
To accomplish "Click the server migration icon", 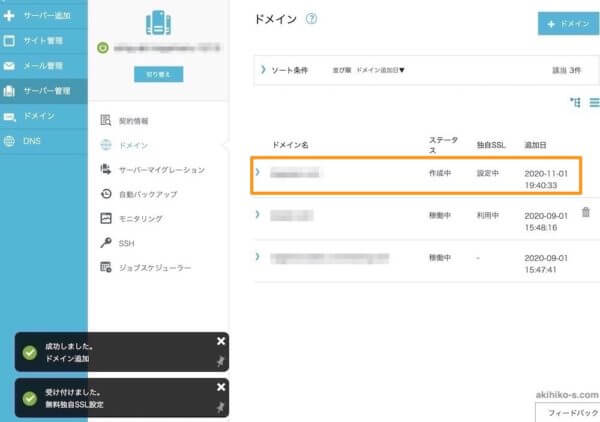I will click(106, 169).
